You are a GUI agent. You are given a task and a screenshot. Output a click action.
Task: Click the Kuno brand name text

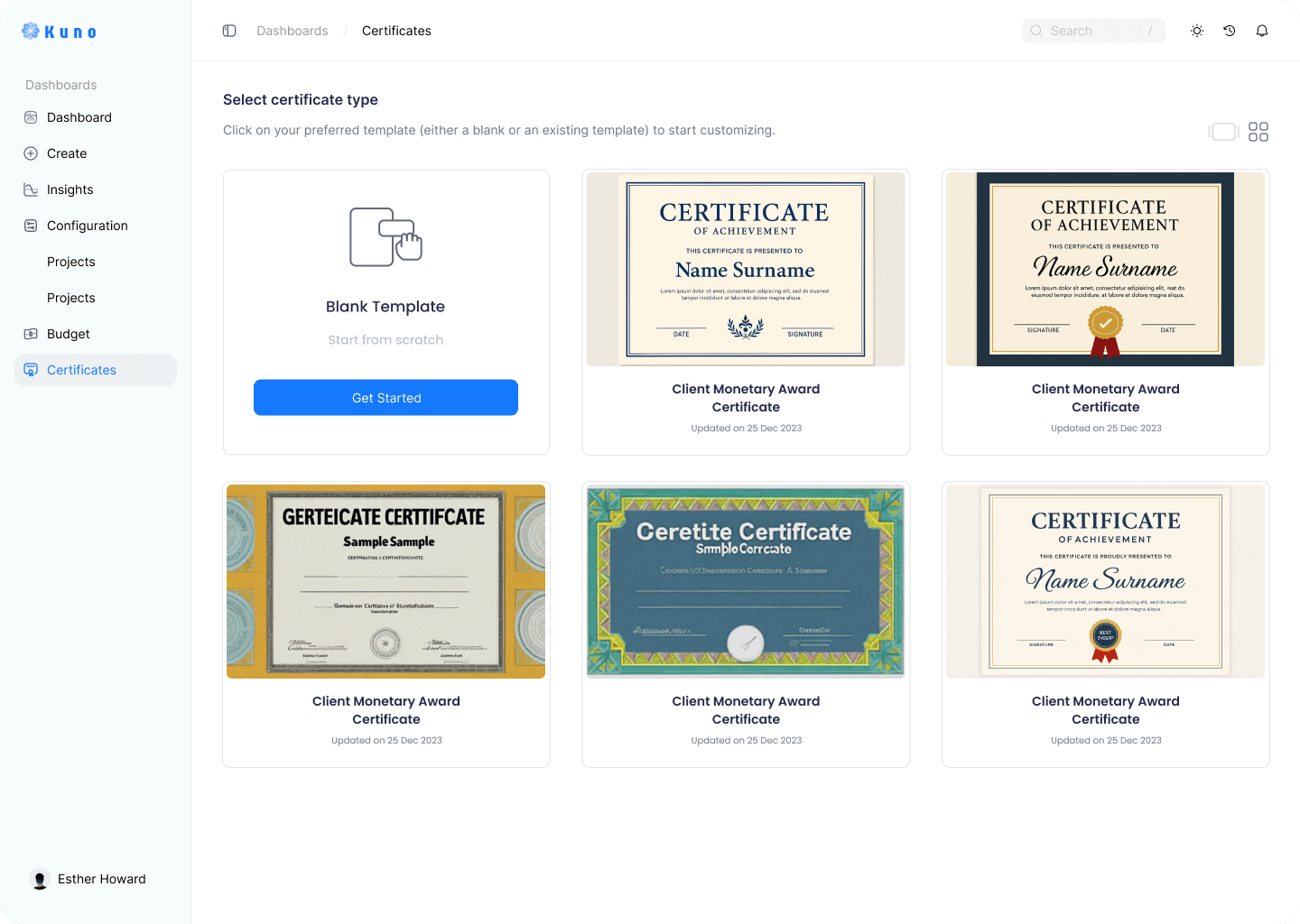click(x=70, y=32)
